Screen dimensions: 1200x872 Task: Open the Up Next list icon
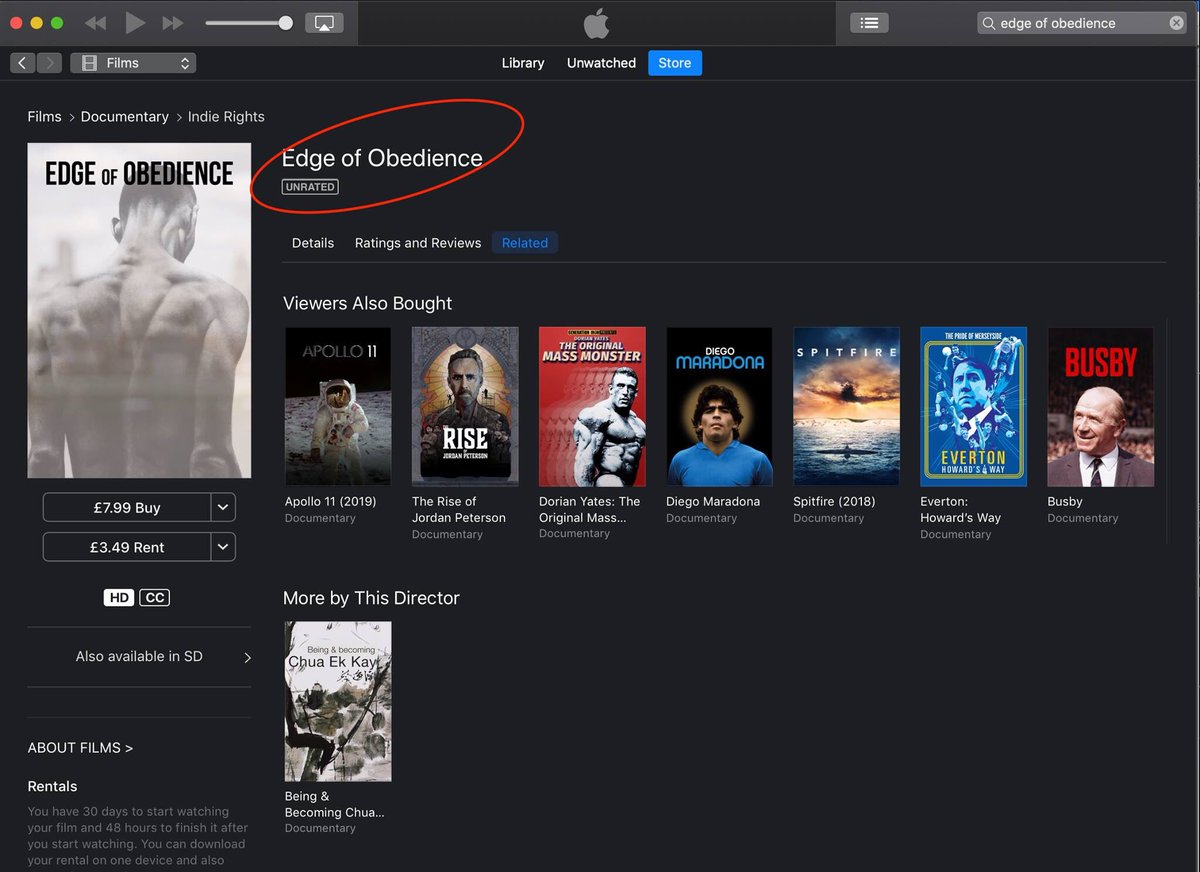click(x=869, y=23)
